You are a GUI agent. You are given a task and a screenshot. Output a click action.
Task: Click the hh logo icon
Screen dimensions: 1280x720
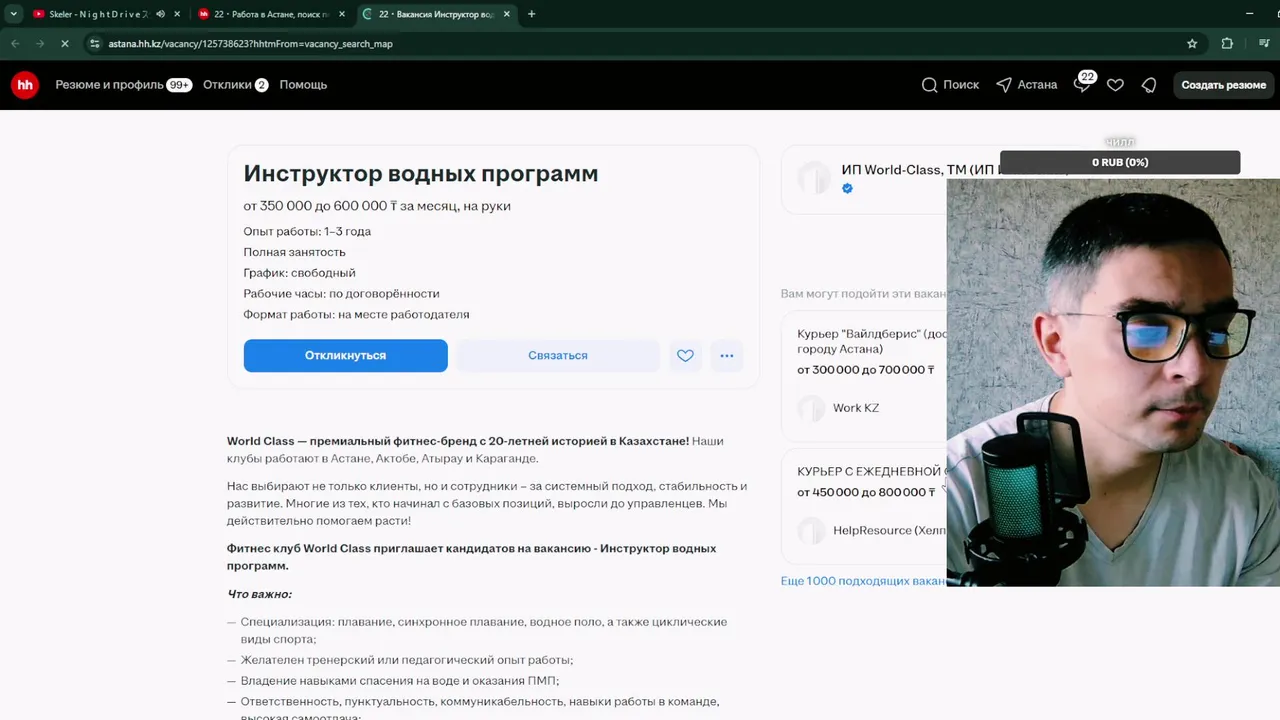pos(25,85)
